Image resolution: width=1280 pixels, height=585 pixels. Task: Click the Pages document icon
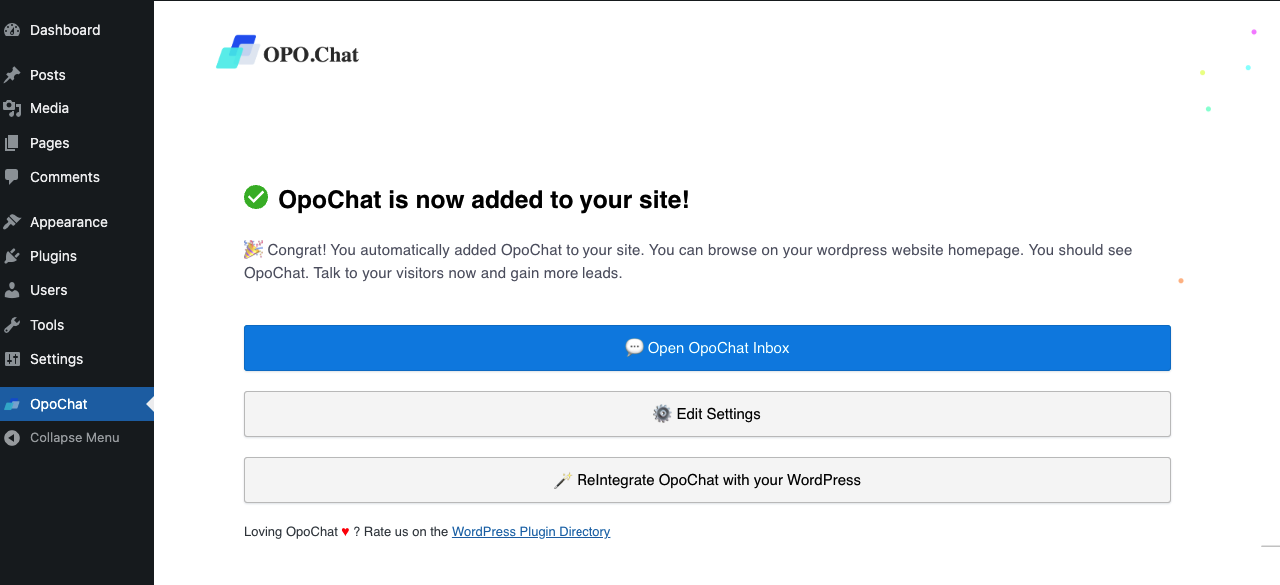pos(12,143)
